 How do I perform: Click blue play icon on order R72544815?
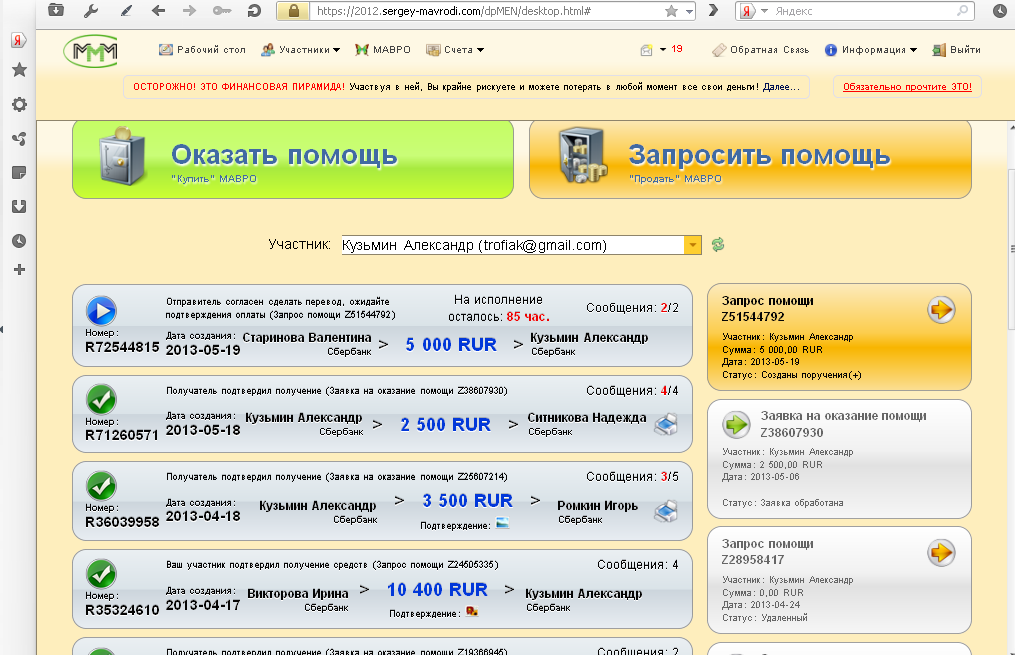point(102,311)
